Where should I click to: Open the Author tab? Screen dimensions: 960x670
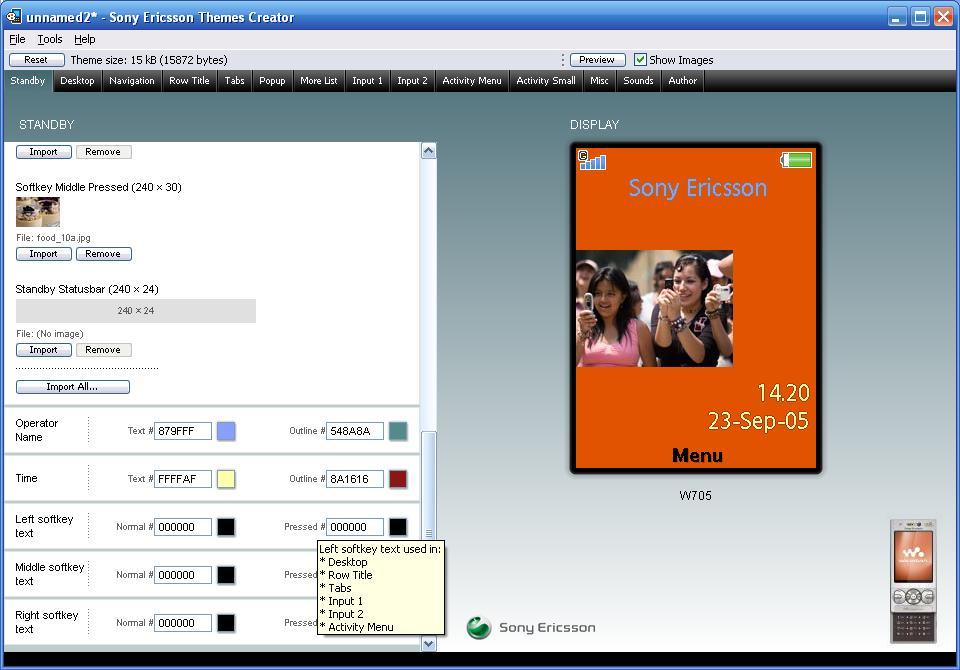(683, 81)
